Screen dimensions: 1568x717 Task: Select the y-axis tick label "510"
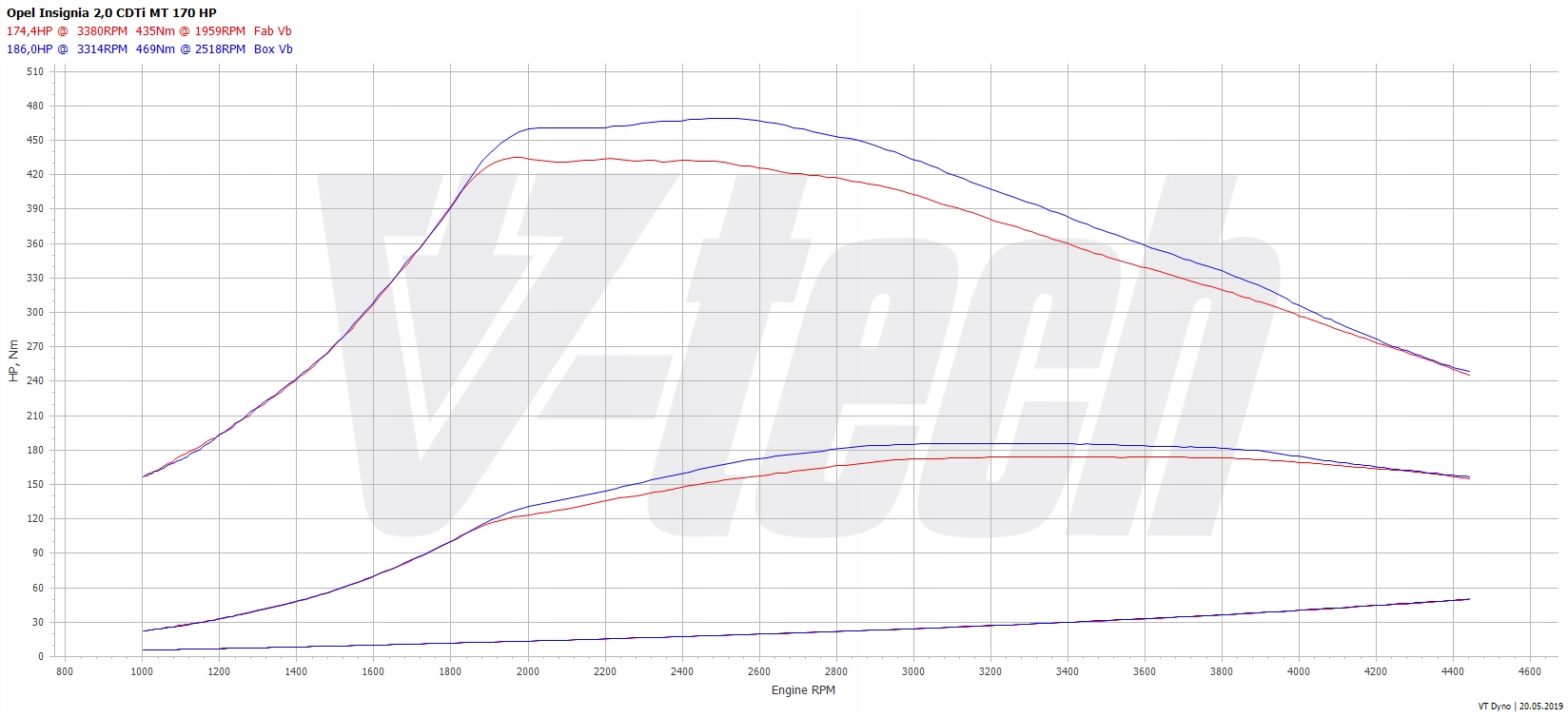click(34, 71)
